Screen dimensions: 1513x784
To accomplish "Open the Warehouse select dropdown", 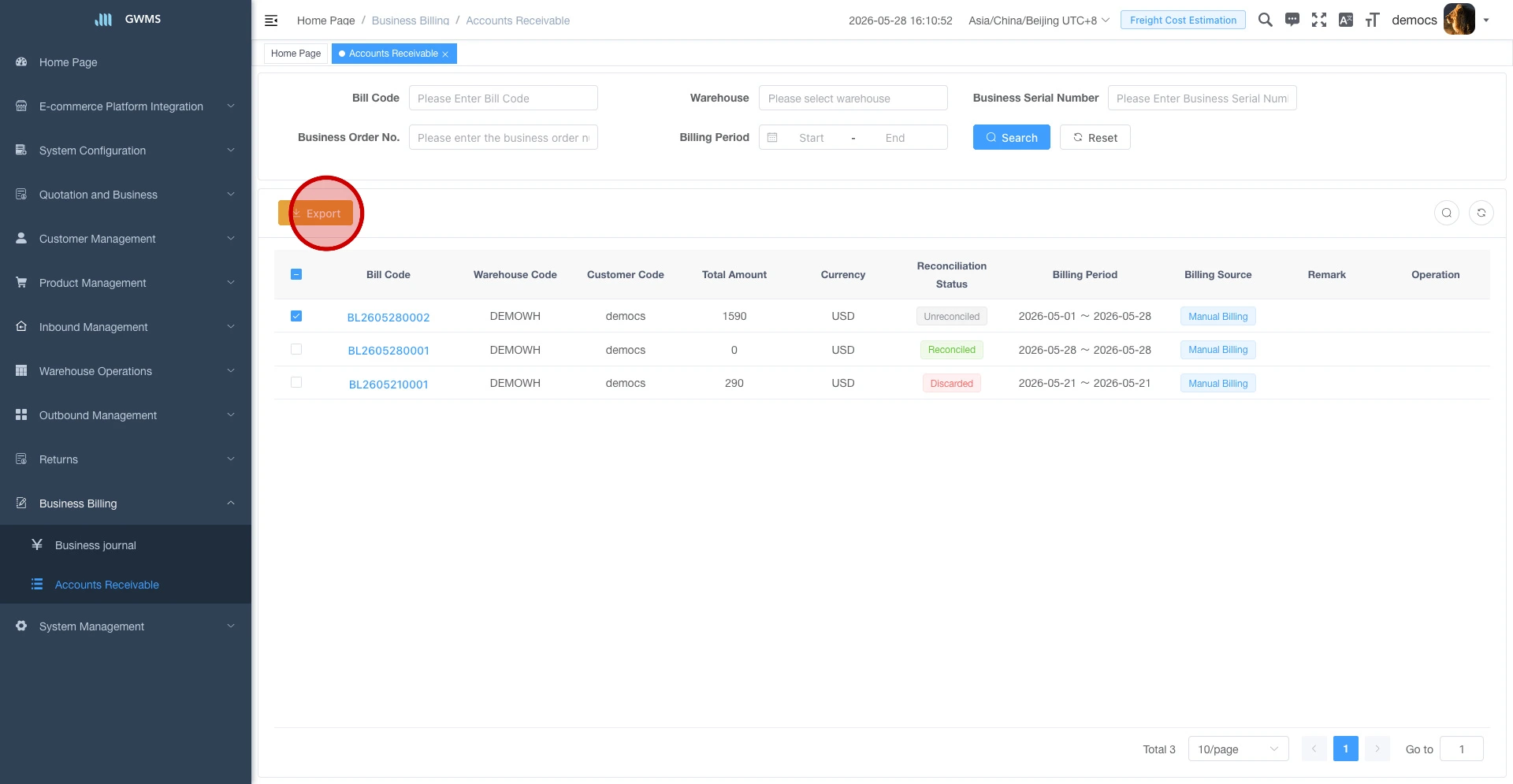I will [x=853, y=98].
